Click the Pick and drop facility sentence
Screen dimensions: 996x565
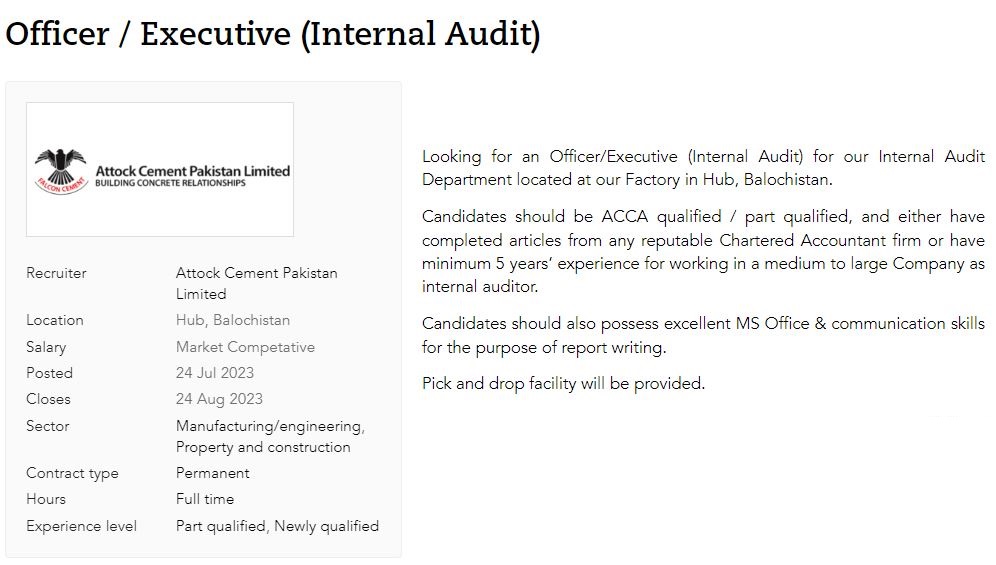[x=563, y=383]
